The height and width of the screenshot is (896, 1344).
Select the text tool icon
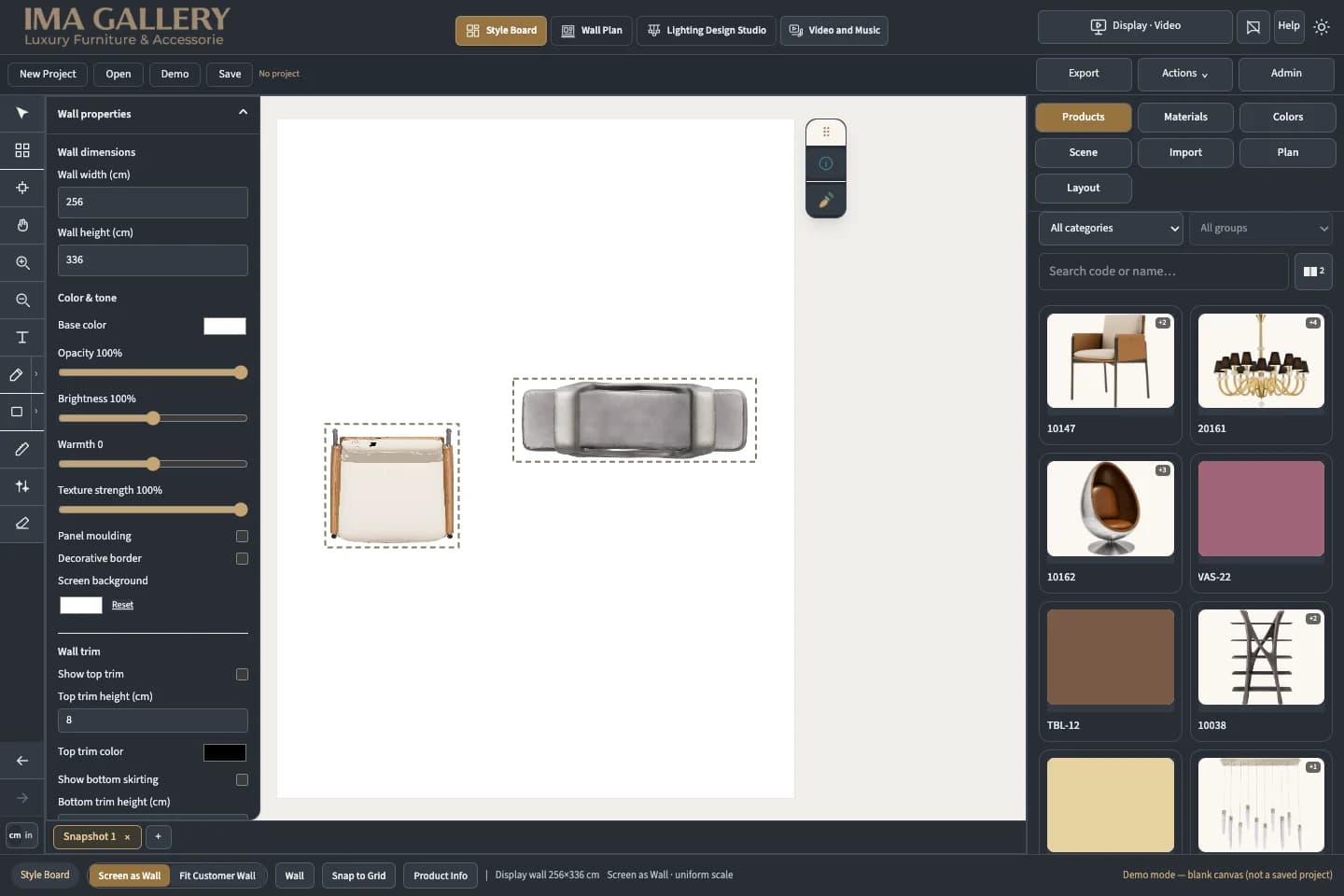pos(22,337)
